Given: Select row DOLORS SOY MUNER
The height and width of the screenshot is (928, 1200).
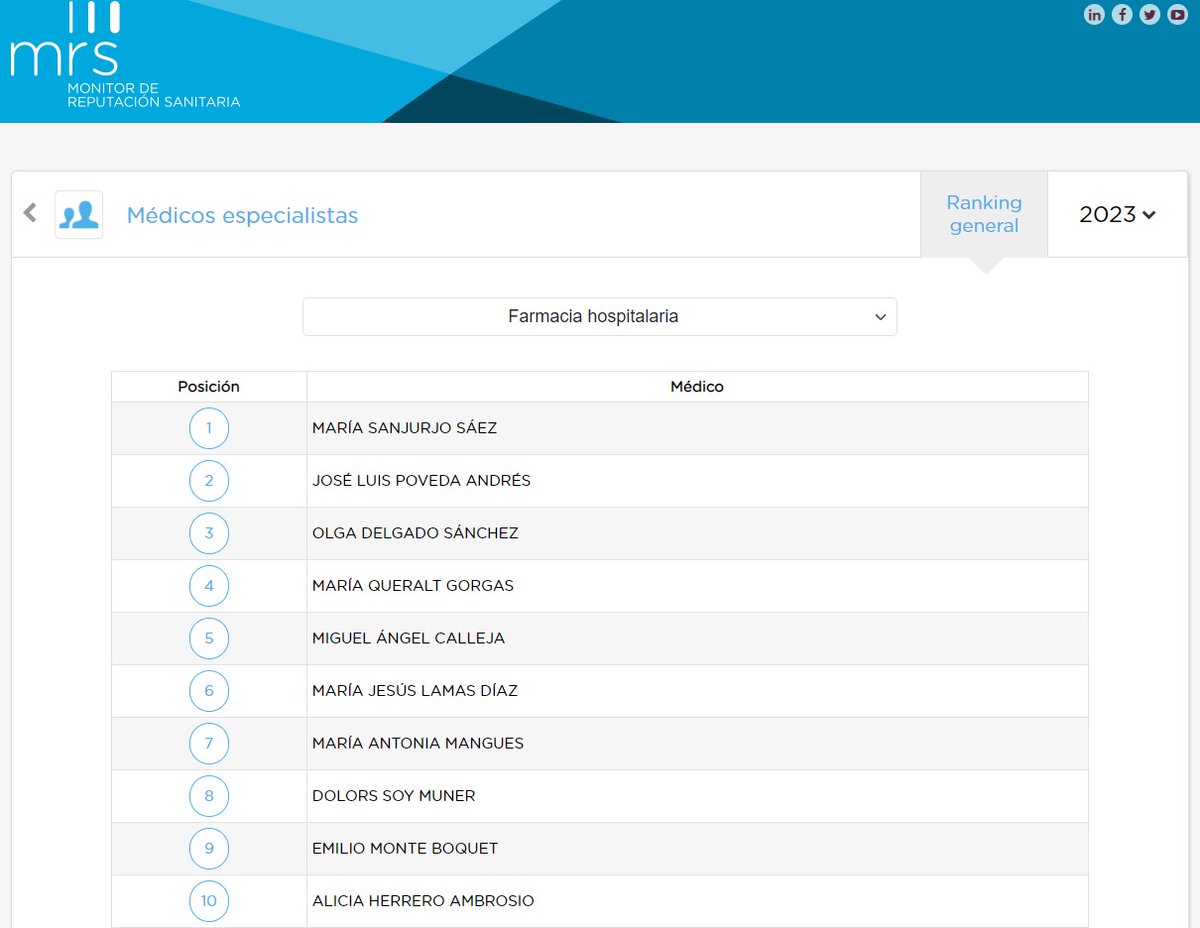Looking at the screenshot, I should click(600, 796).
